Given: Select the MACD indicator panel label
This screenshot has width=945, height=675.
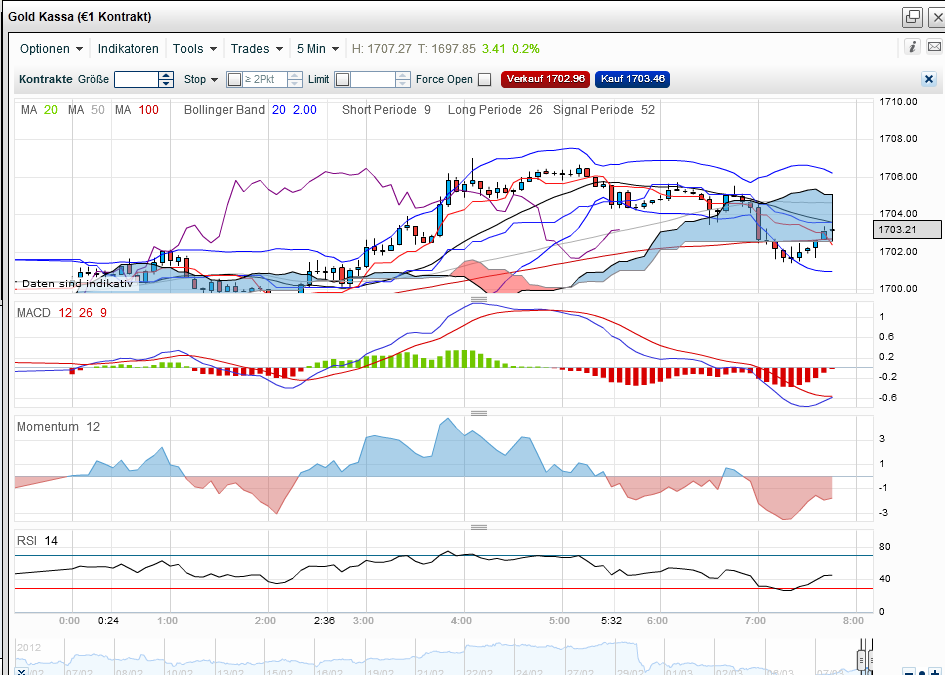Looking at the screenshot, I should [35, 312].
